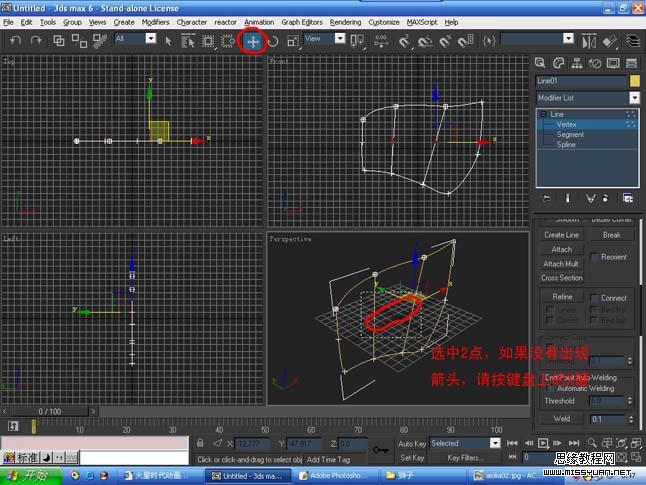Activate the Select and Uniform Scale tool

tap(293, 41)
